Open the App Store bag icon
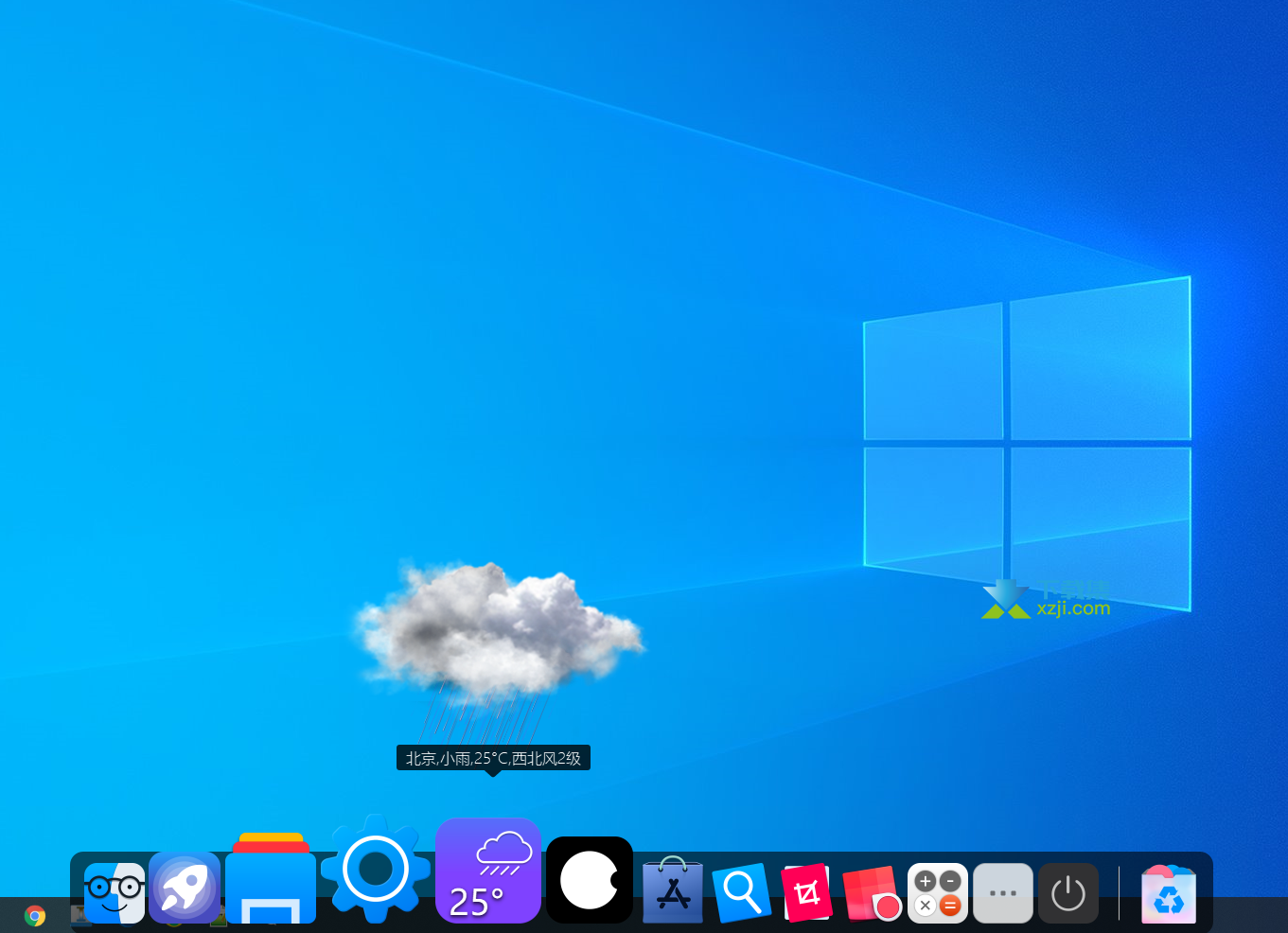The image size is (1288, 933). [673, 890]
